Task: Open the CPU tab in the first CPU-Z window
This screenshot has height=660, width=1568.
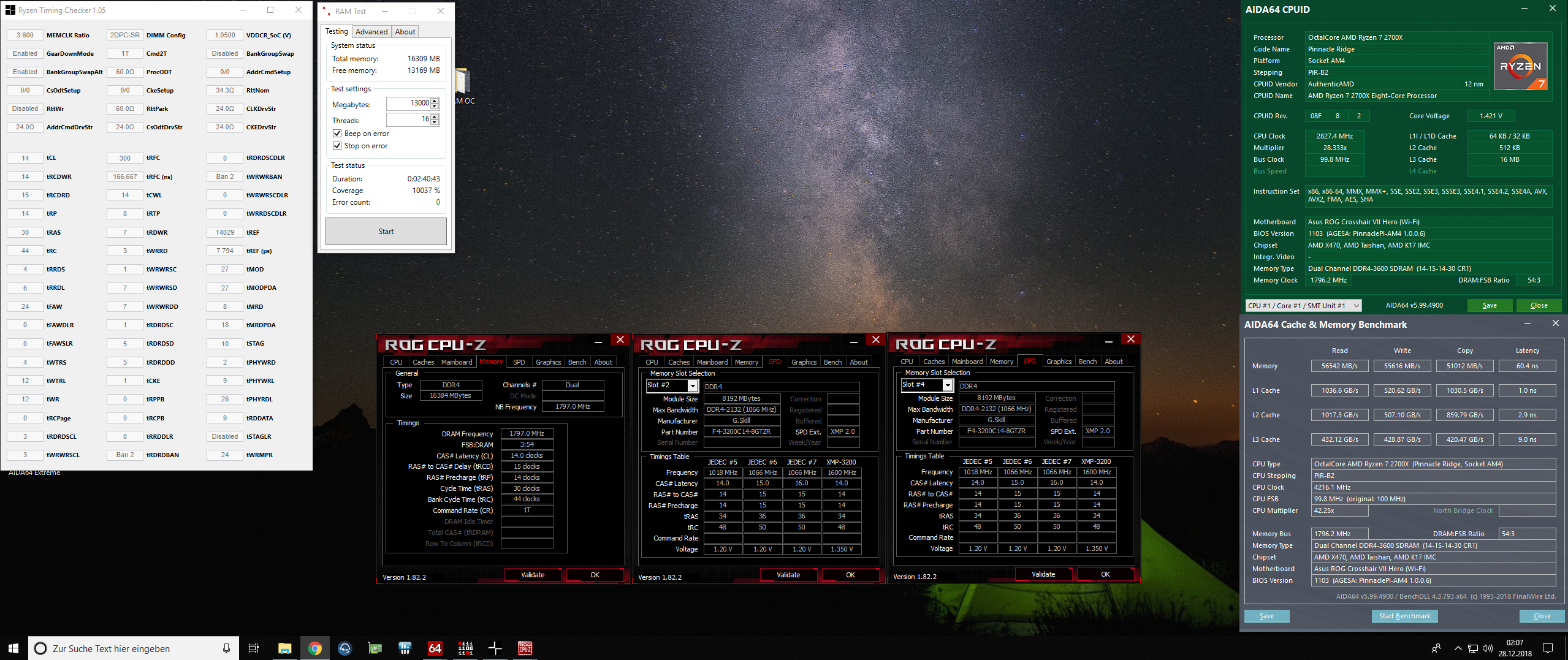Action: coord(397,362)
